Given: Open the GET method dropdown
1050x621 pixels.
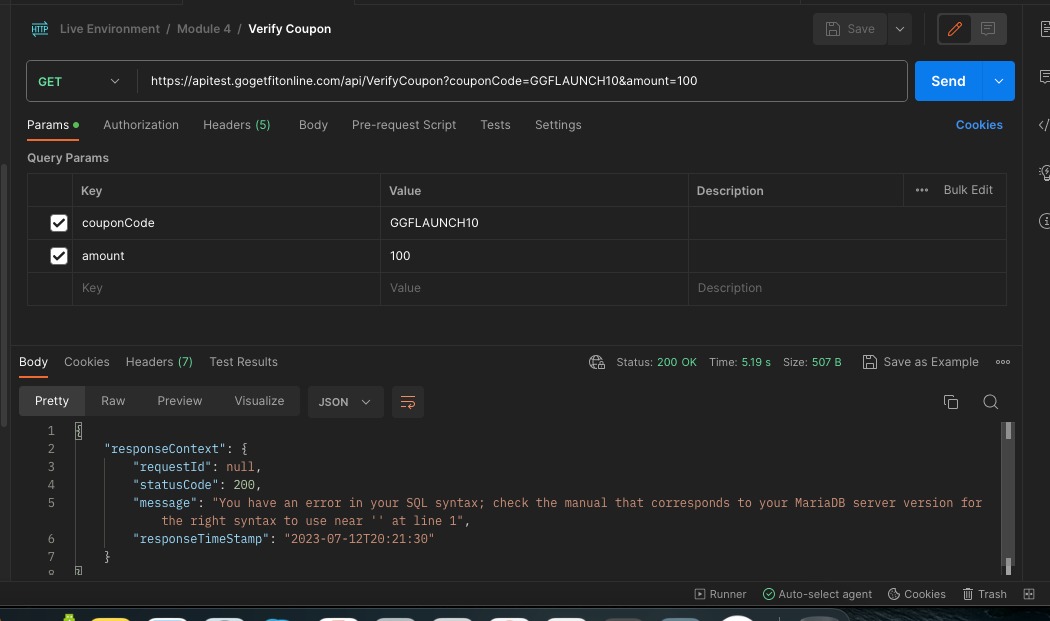Looking at the screenshot, I should click(80, 82).
